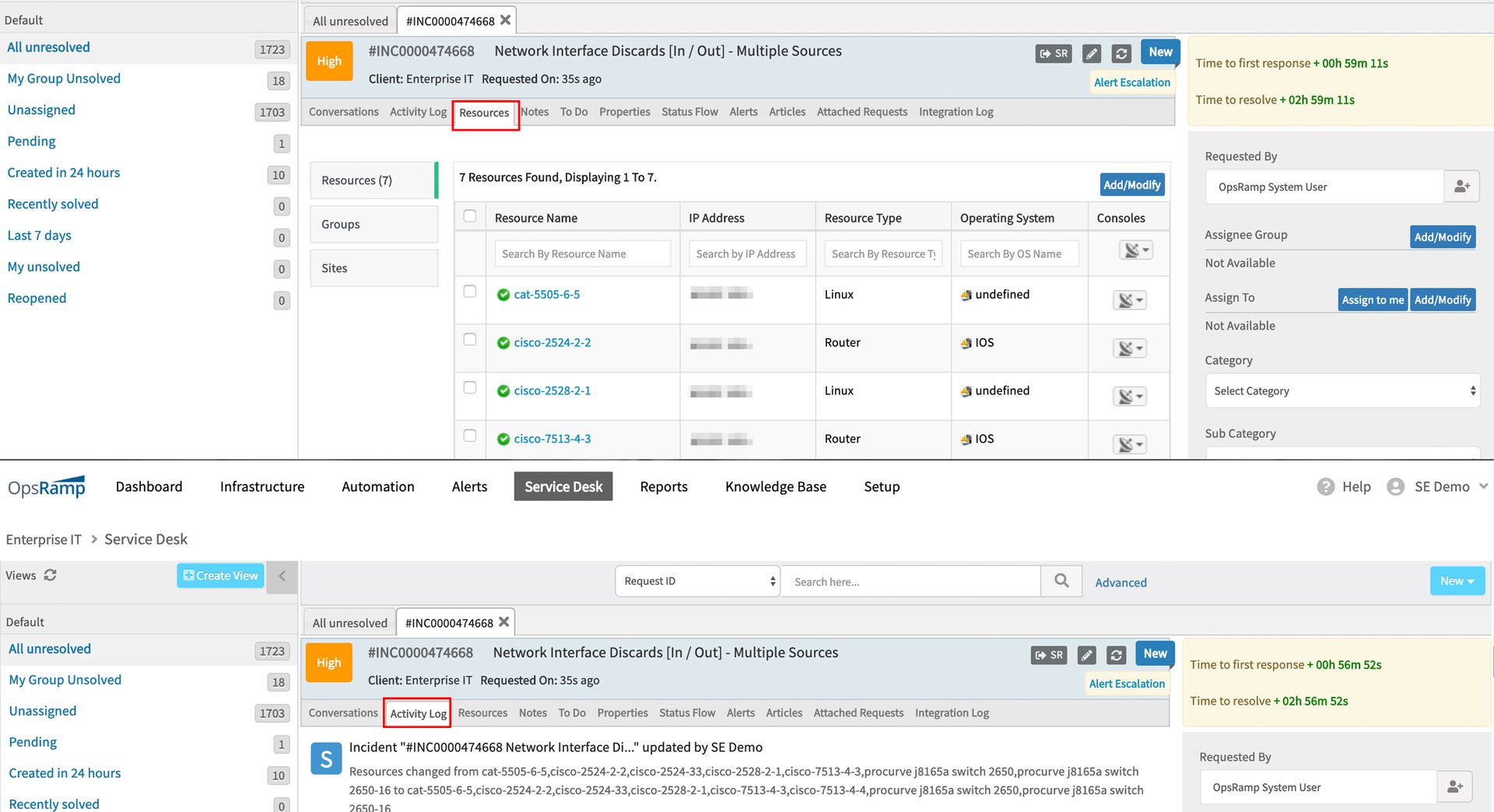Open the Select Category dropdown
The height and width of the screenshot is (812, 1494).
pyautogui.click(x=1341, y=390)
